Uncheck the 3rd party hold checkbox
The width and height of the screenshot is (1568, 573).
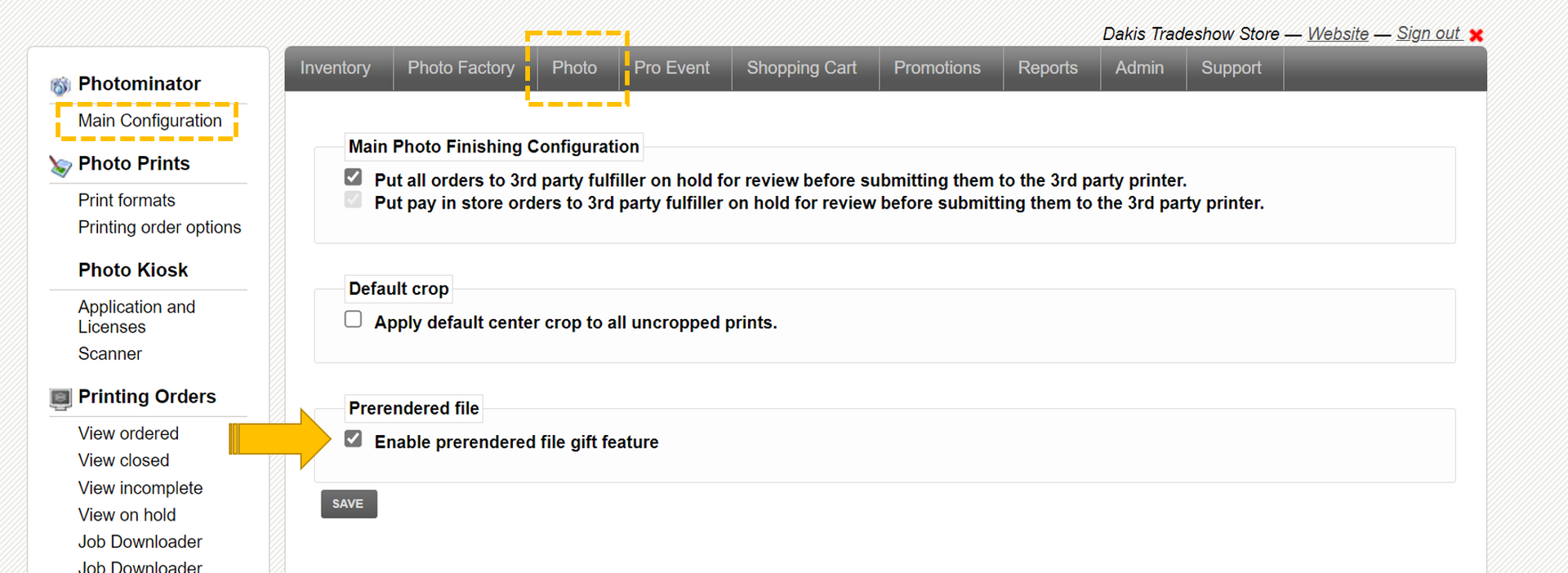click(x=353, y=177)
